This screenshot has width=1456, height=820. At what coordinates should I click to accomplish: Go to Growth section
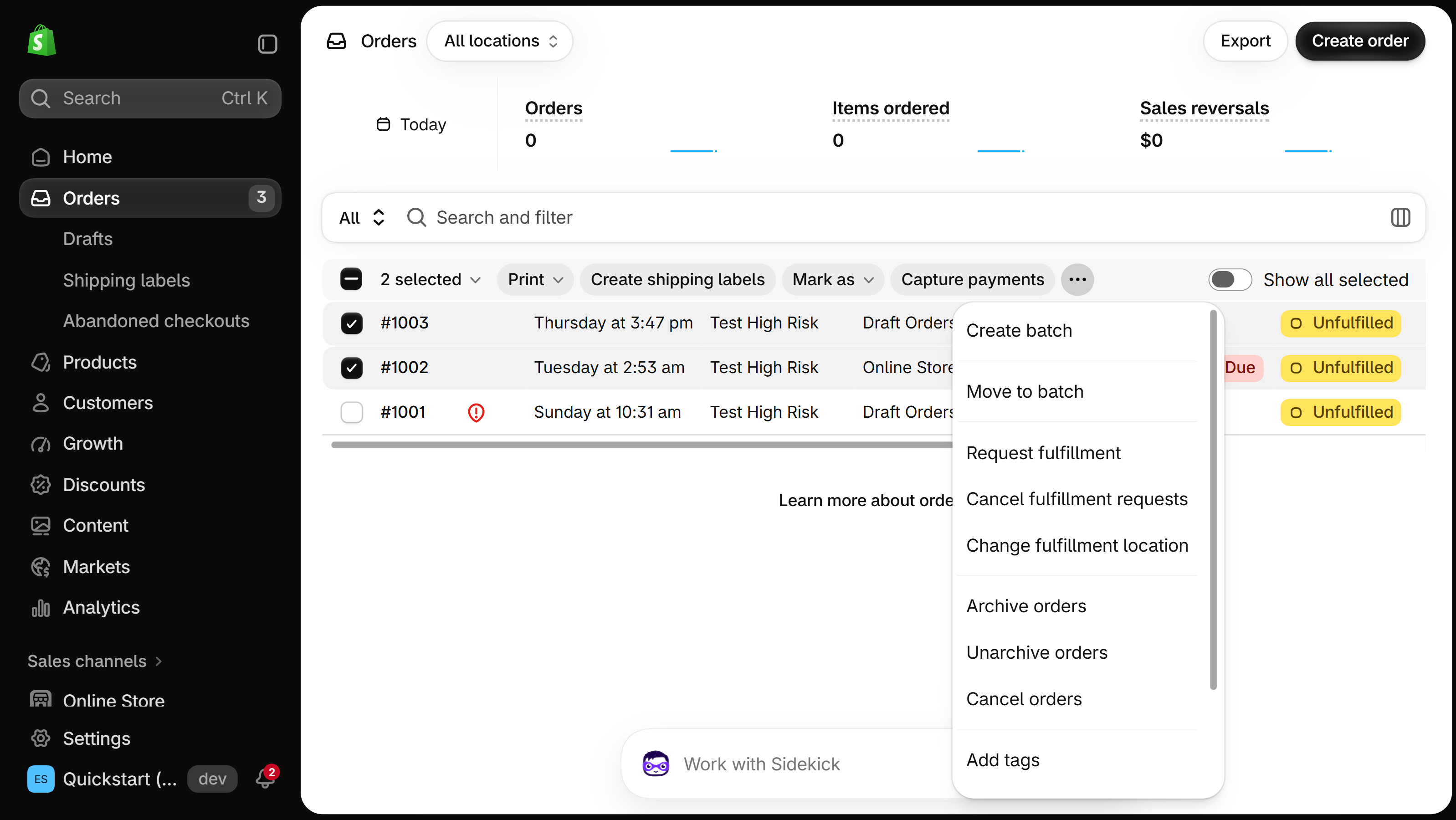(x=150, y=444)
